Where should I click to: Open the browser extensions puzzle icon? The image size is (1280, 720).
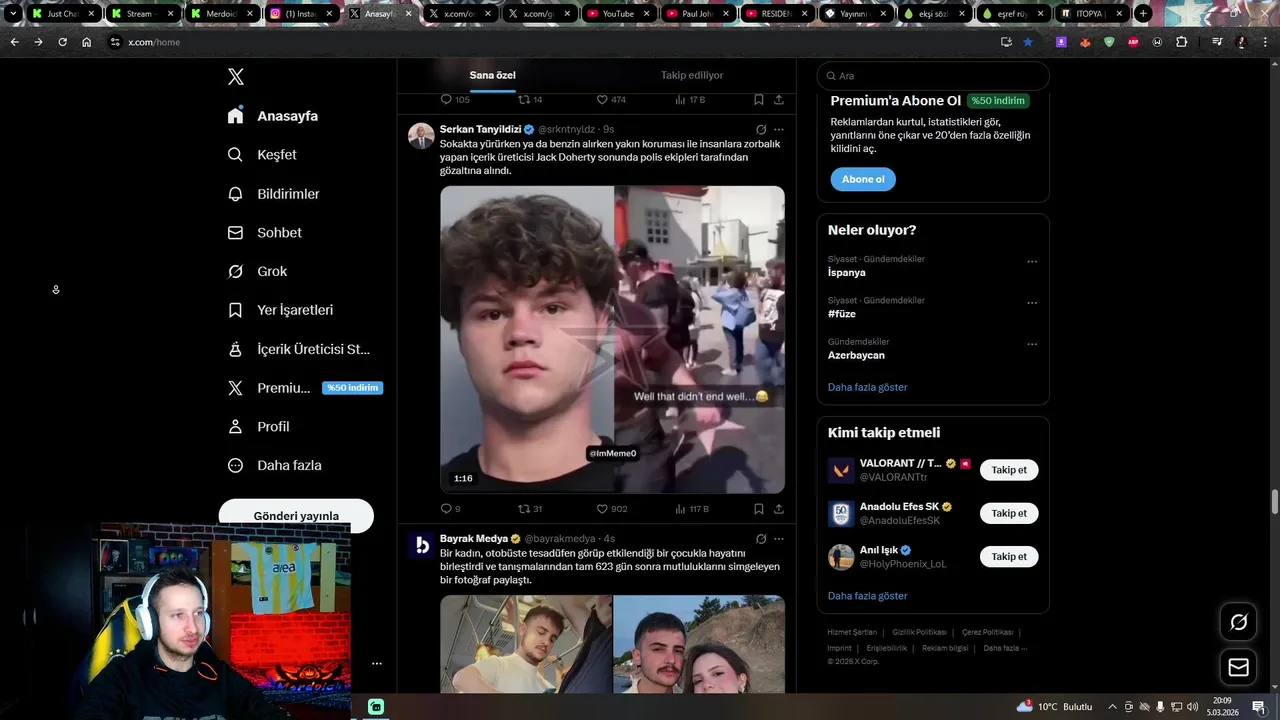1182,42
